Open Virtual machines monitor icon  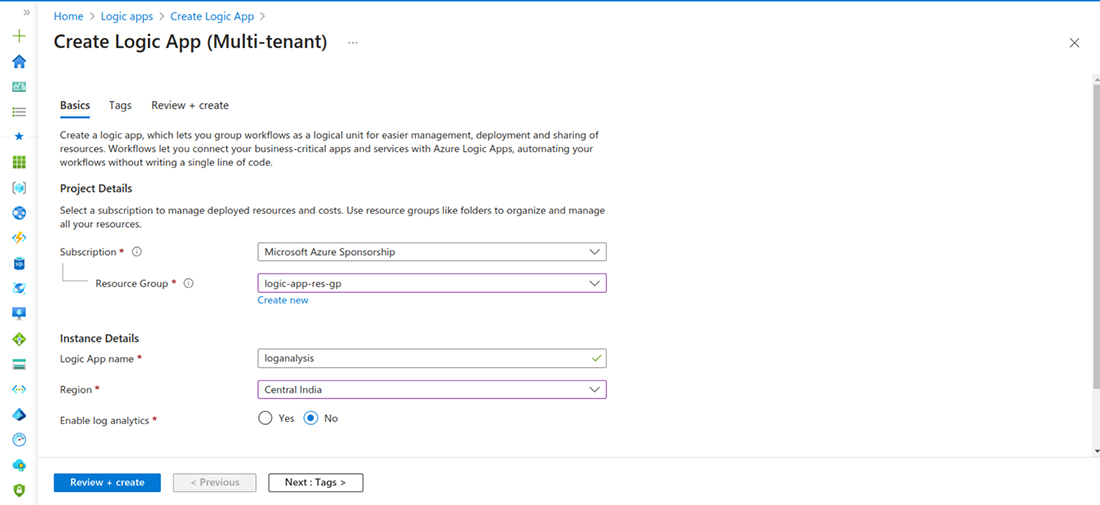(20, 314)
